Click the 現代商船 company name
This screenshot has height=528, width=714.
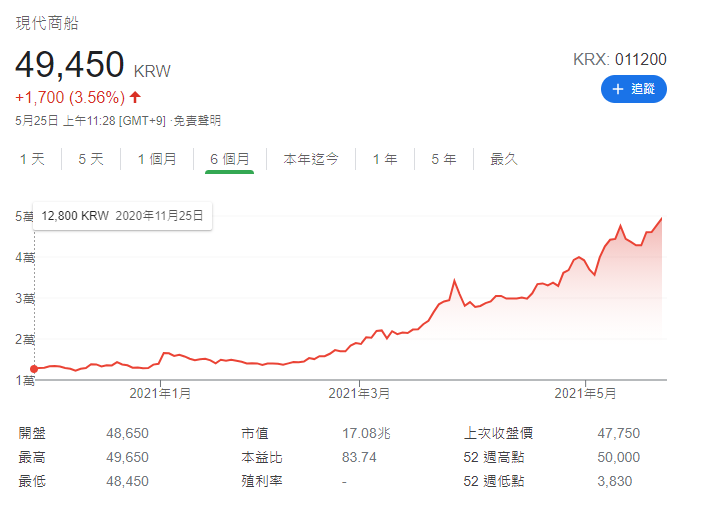point(47,23)
